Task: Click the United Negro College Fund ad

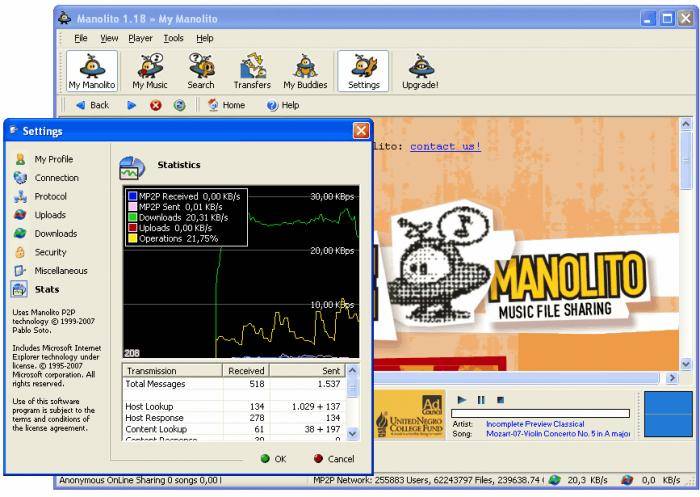Action: 410,415
